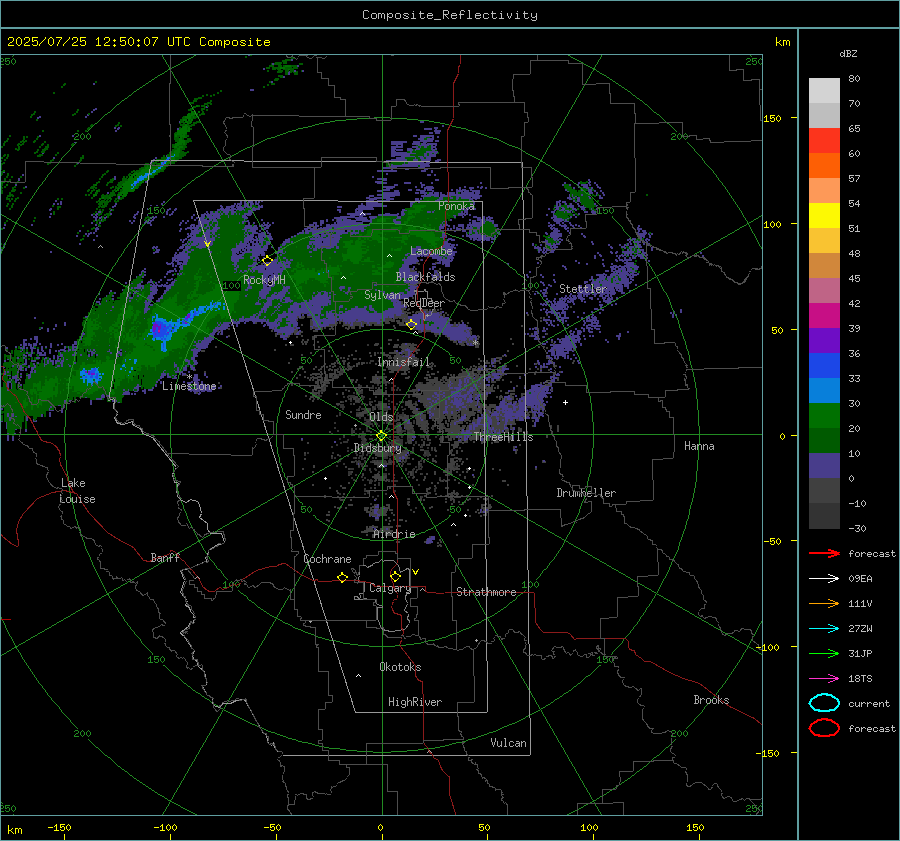Select the magenta swatch between 42 and 39 dBZ
Image resolution: width=900 pixels, height=841 pixels.
[x=824, y=316]
